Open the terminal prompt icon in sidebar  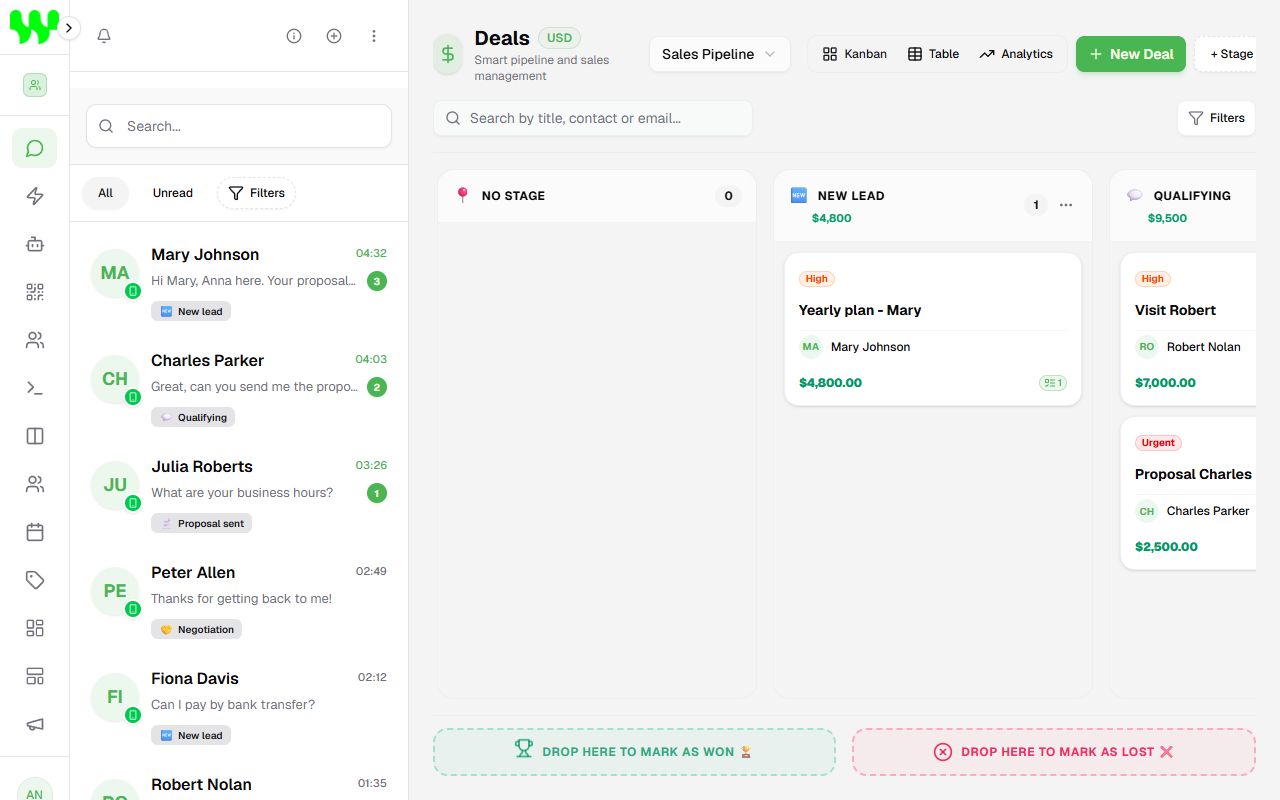35,388
